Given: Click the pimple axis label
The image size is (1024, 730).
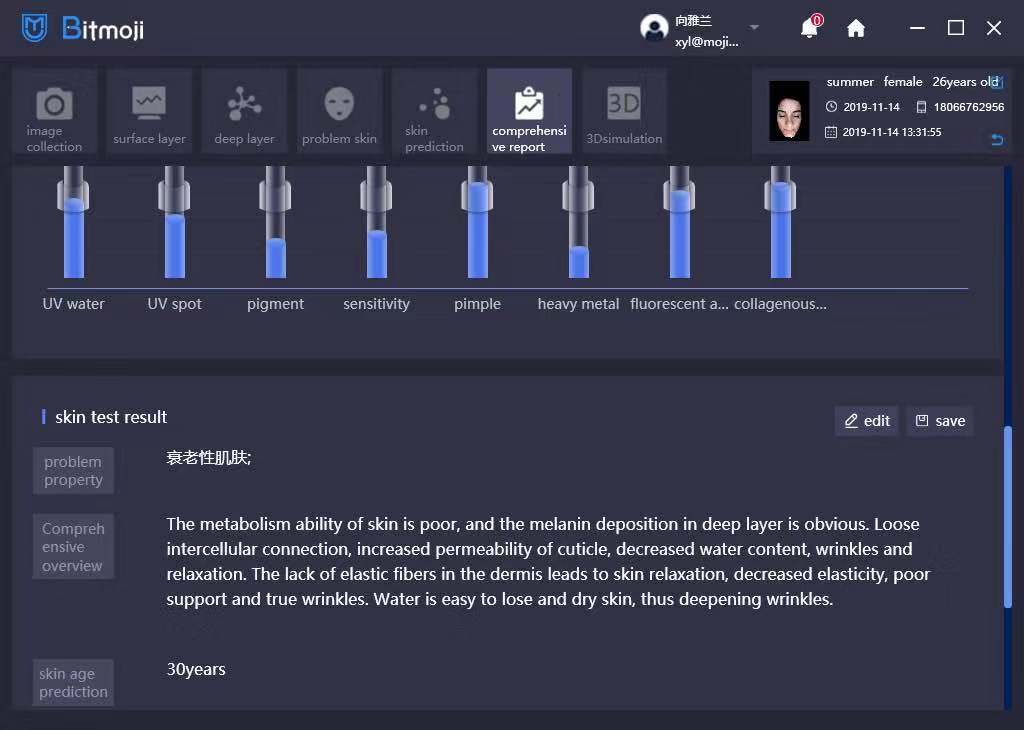Looking at the screenshot, I should 477,304.
